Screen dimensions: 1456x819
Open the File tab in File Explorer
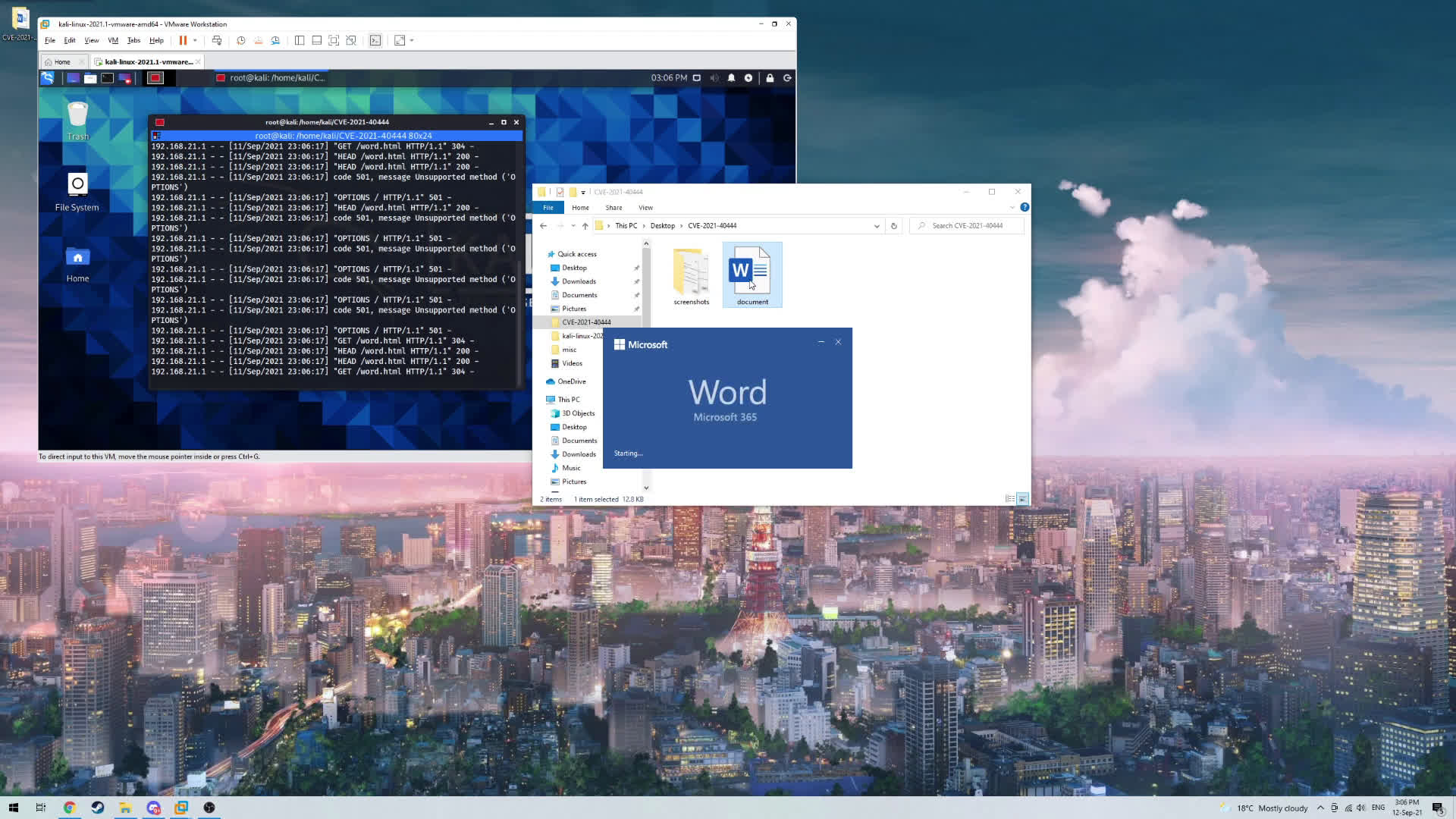(x=548, y=208)
